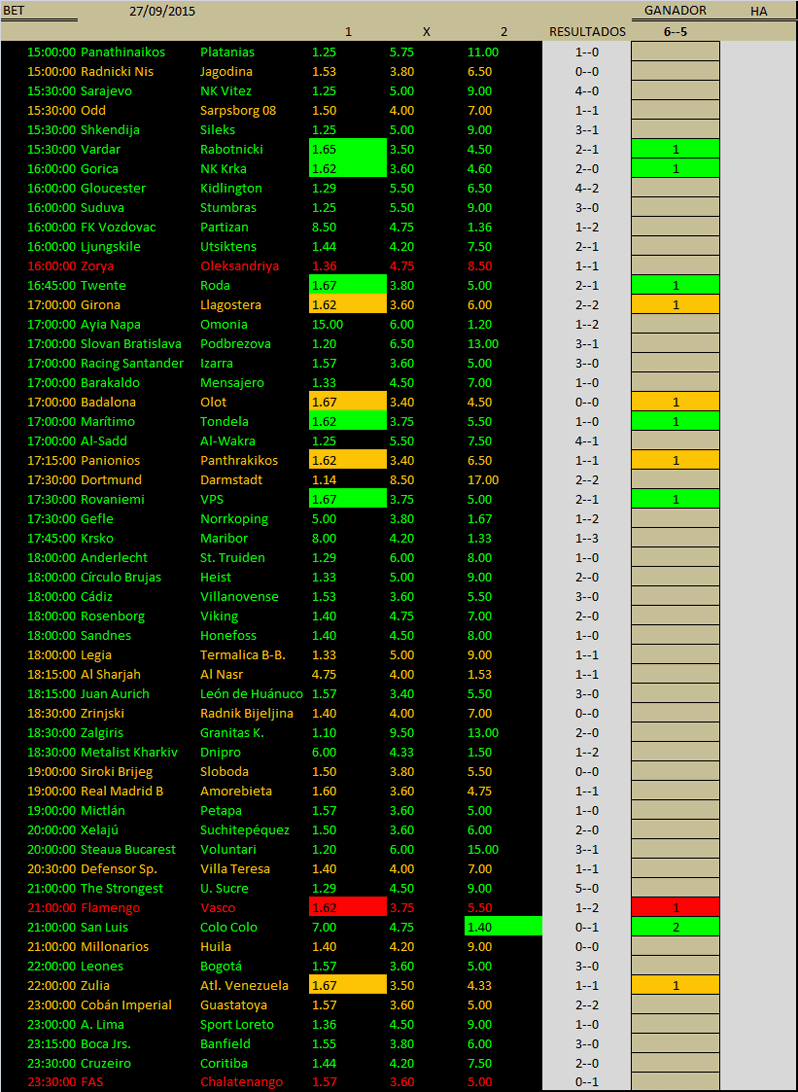Select the Platanias cell
The image size is (798, 1092).
(x=227, y=52)
